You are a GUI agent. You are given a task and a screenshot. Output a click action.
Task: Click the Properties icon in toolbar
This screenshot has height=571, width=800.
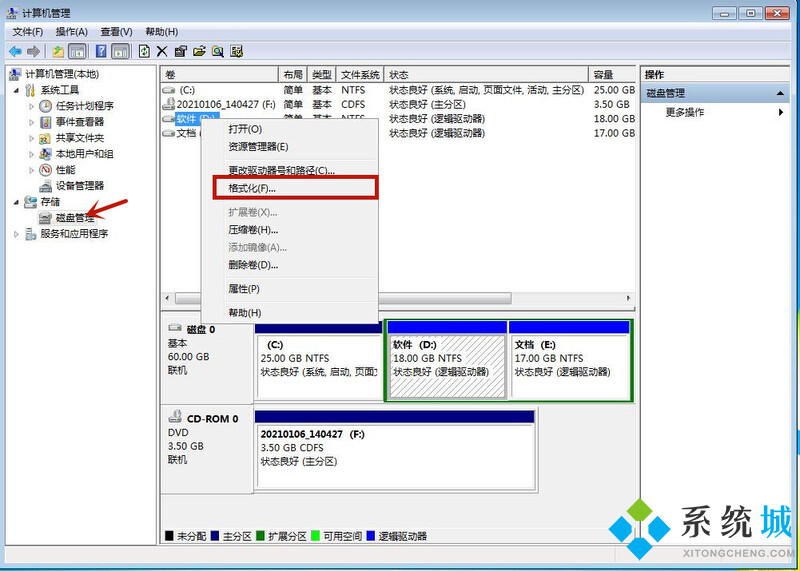180,51
